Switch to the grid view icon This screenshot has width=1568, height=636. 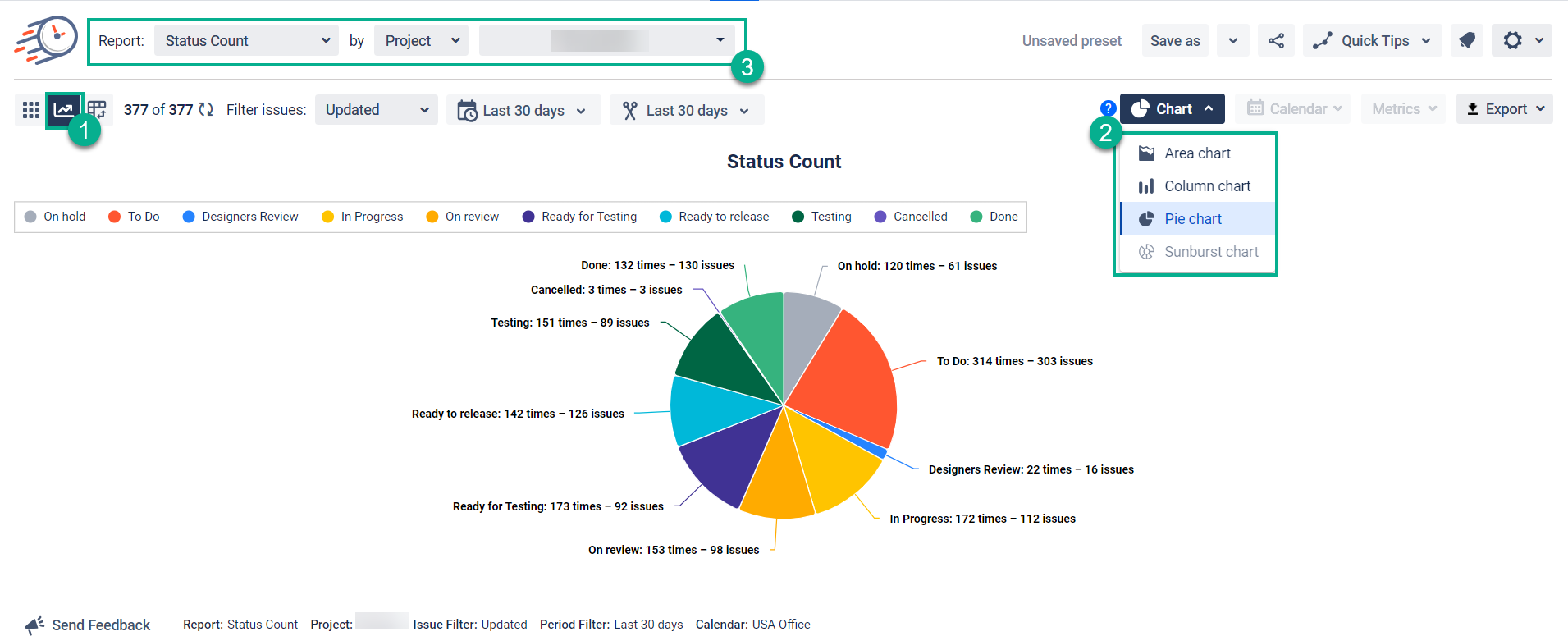pyautogui.click(x=31, y=110)
